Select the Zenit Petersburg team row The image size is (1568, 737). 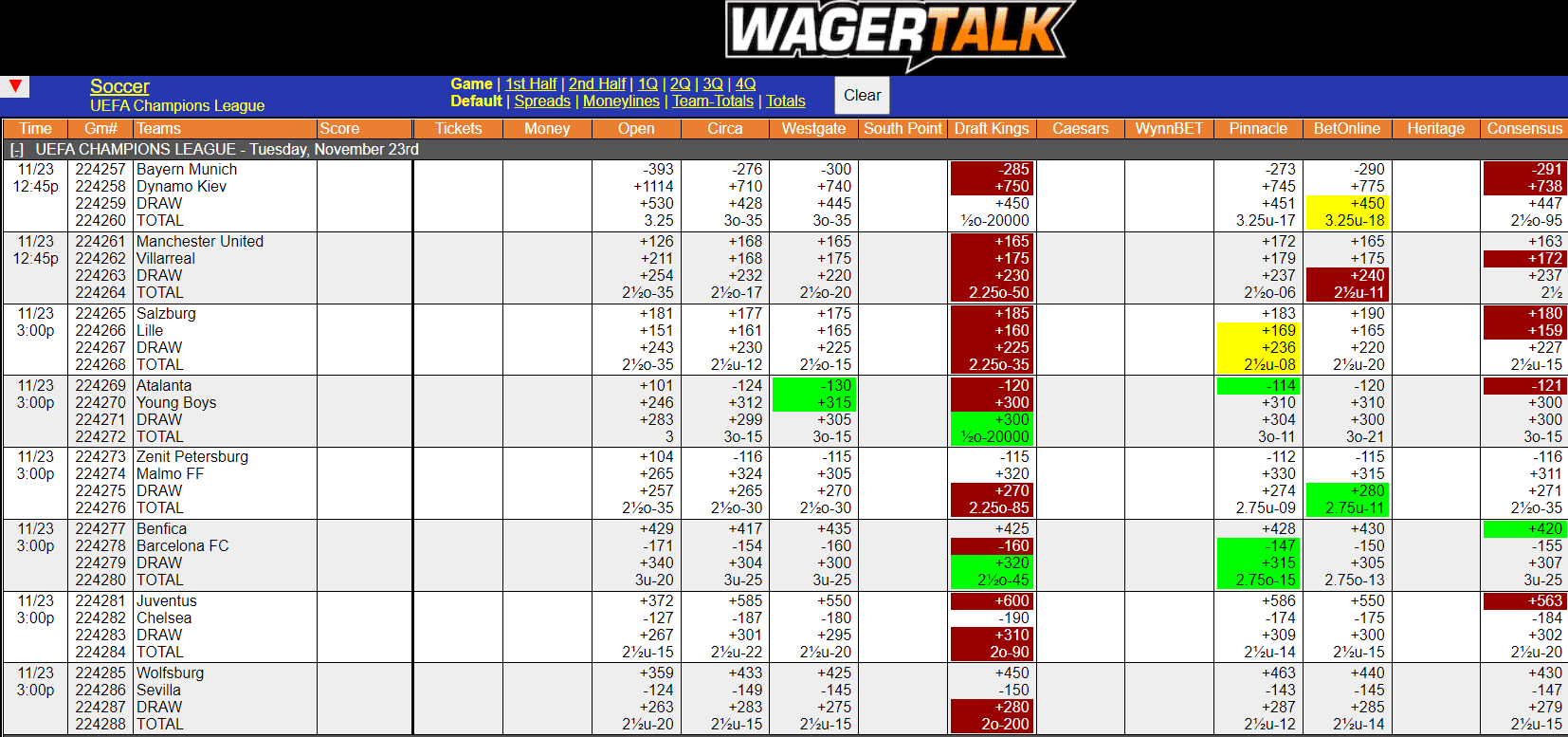pyautogui.click(x=192, y=457)
